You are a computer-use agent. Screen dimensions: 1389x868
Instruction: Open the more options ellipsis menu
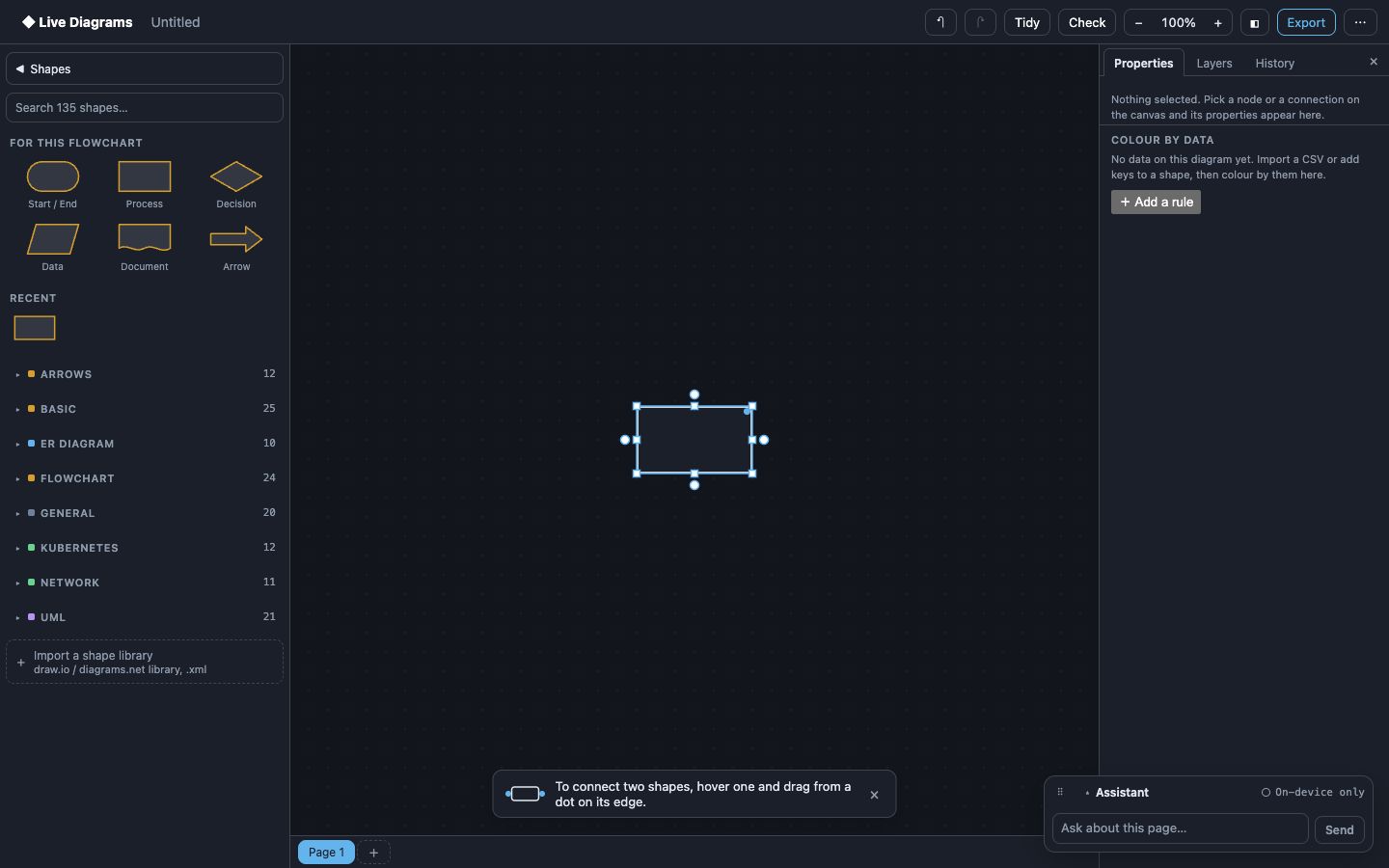(1360, 22)
